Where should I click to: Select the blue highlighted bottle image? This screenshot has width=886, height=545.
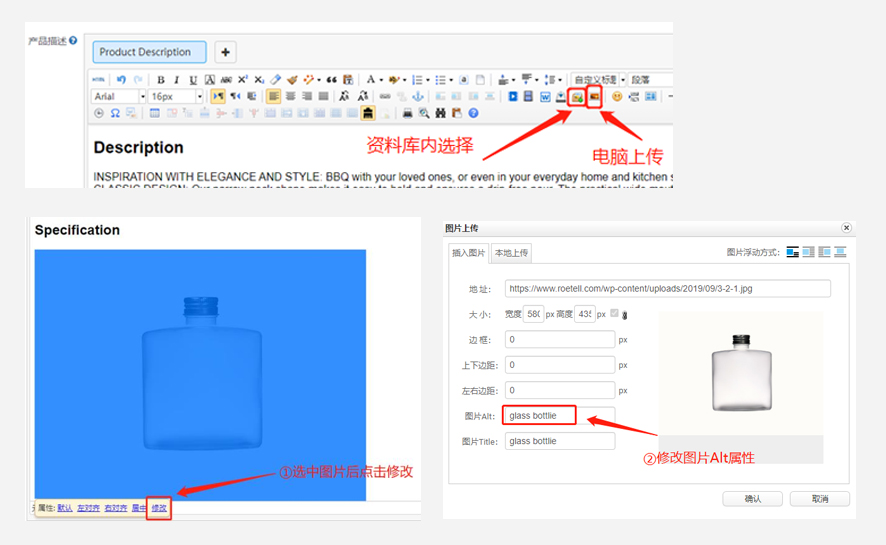point(200,375)
